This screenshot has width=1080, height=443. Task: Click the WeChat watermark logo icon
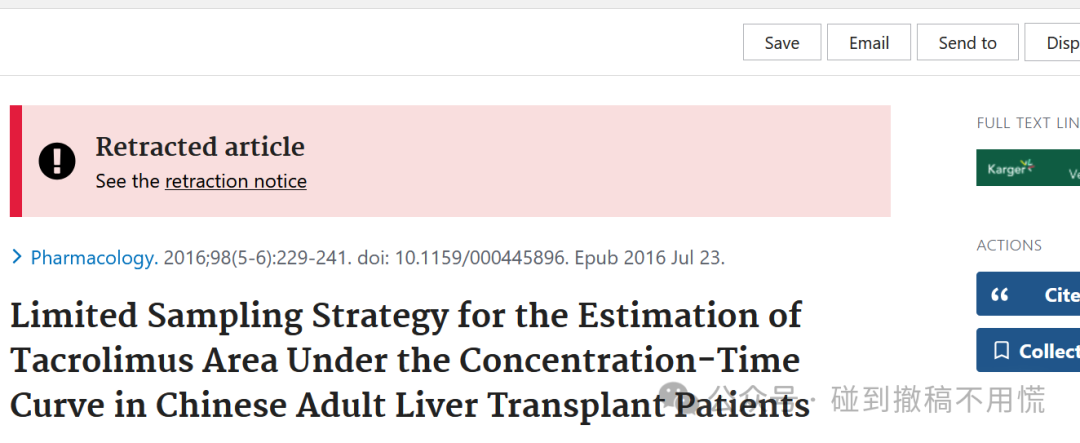[676, 397]
